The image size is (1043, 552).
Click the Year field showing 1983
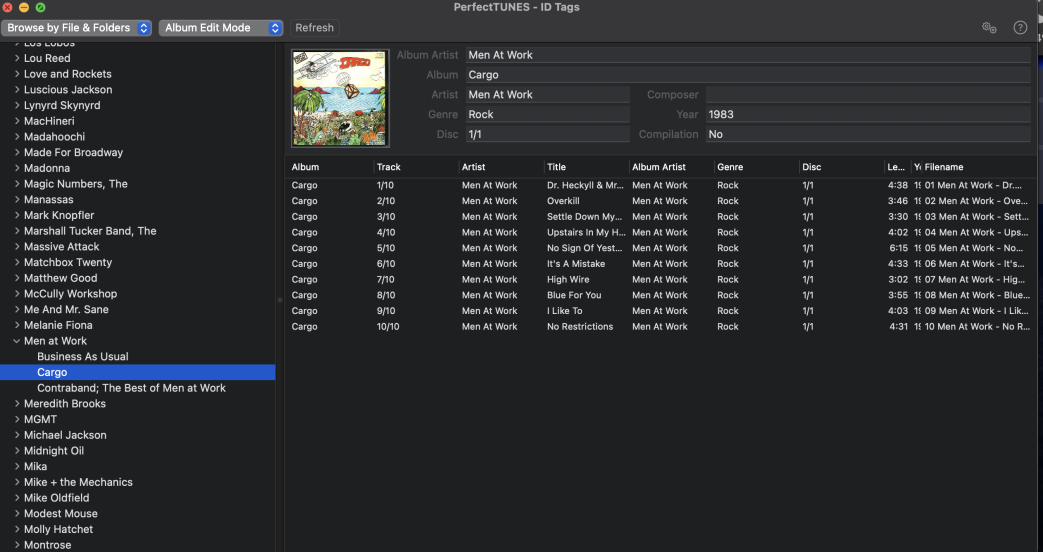867,114
